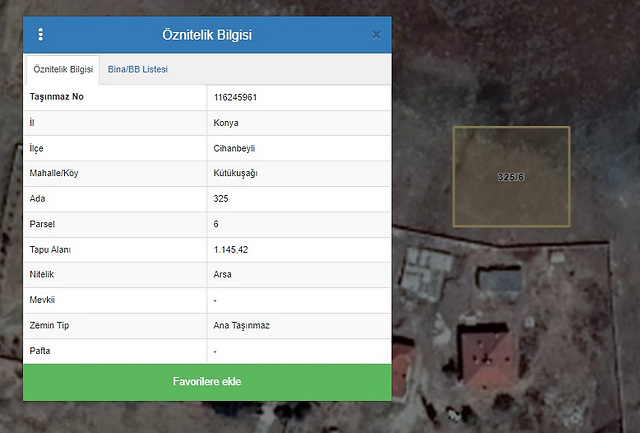Image resolution: width=640 pixels, height=433 pixels.
Task: Click the Mahalle/Köy row label
Action: coord(54,173)
